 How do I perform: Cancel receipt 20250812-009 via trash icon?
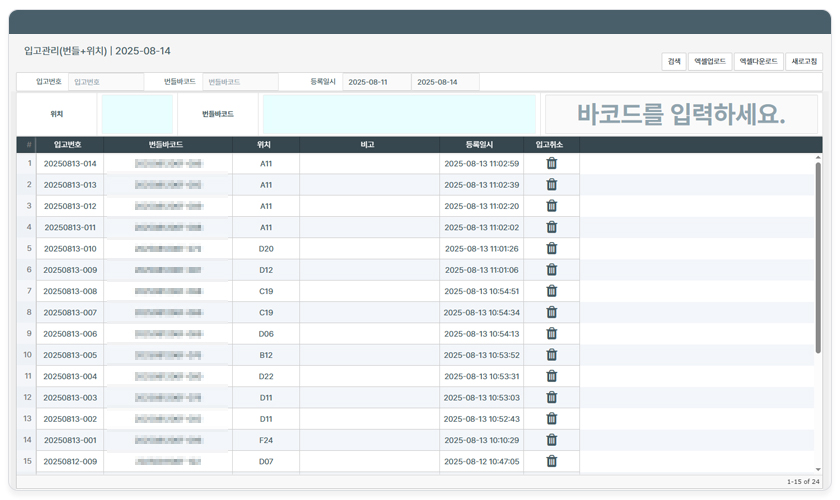[x=551, y=461]
